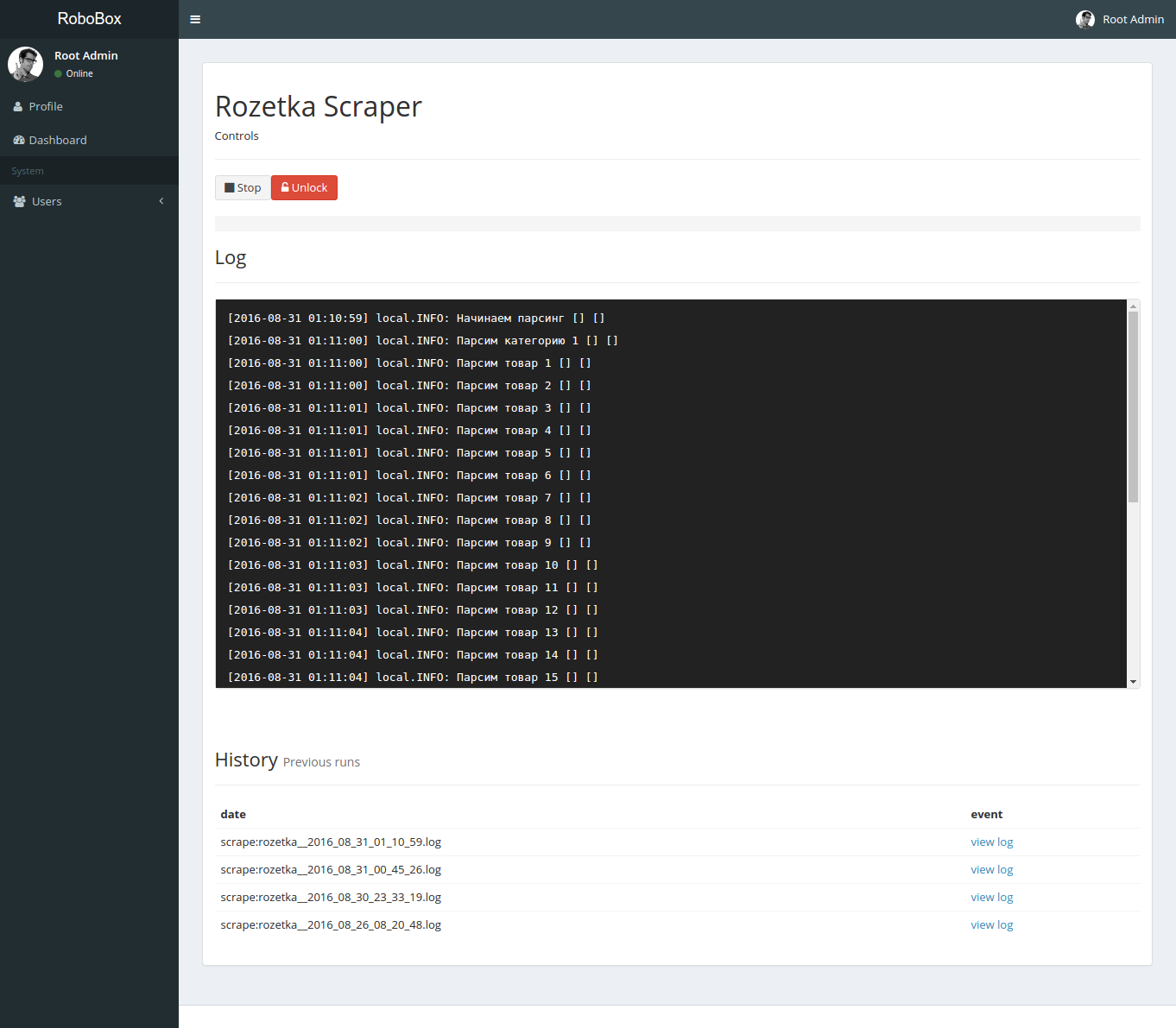Click the Dashboard gauge icon in sidebar
The width and height of the screenshot is (1176, 1028).
(x=19, y=140)
